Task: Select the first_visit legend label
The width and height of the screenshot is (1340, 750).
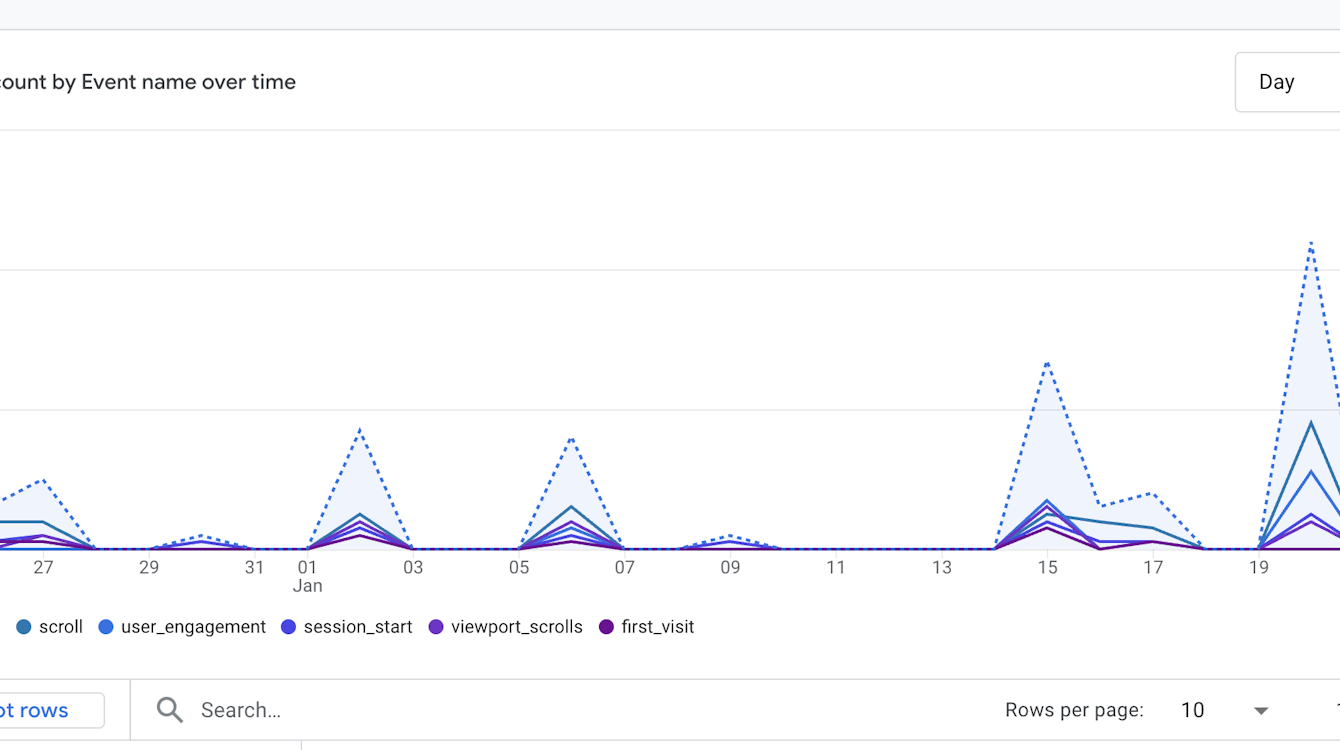Action: [657, 627]
